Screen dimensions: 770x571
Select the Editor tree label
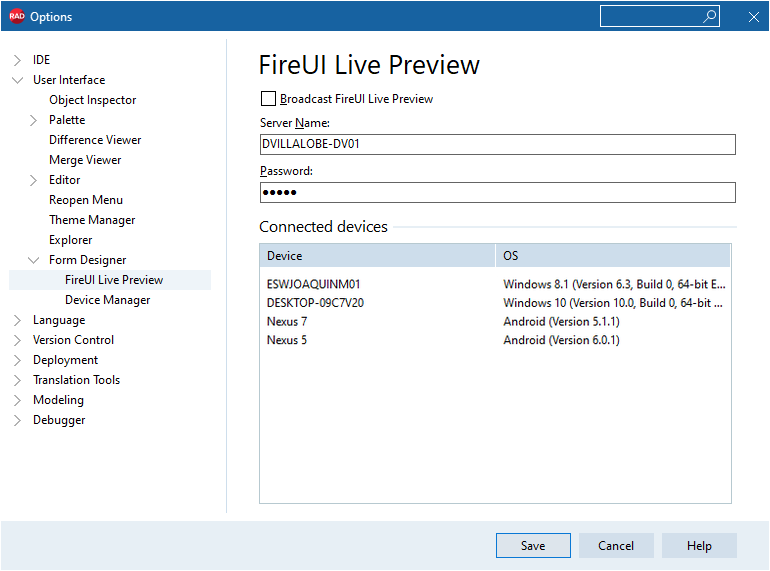coord(64,180)
